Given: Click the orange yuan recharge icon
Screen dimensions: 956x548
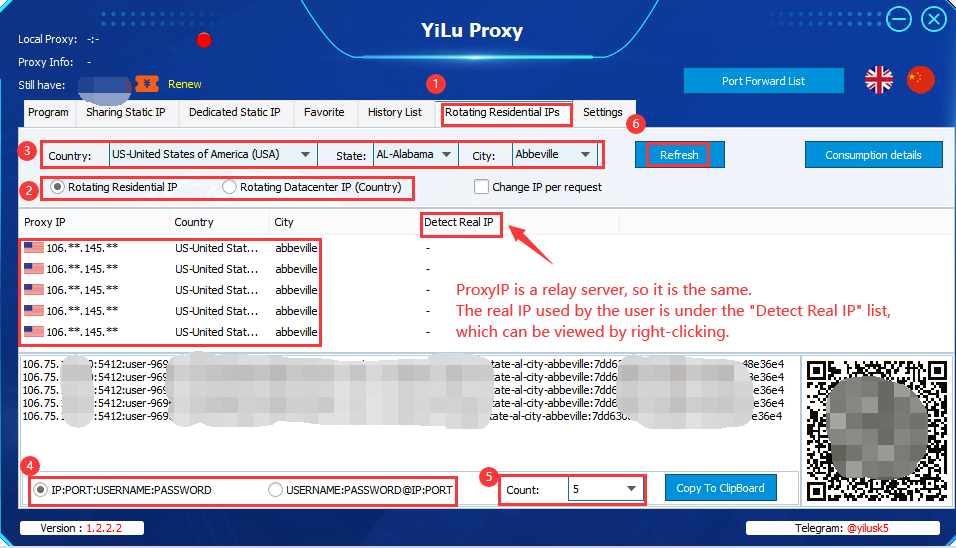Looking at the screenshot, I should (x=147, y=84).
